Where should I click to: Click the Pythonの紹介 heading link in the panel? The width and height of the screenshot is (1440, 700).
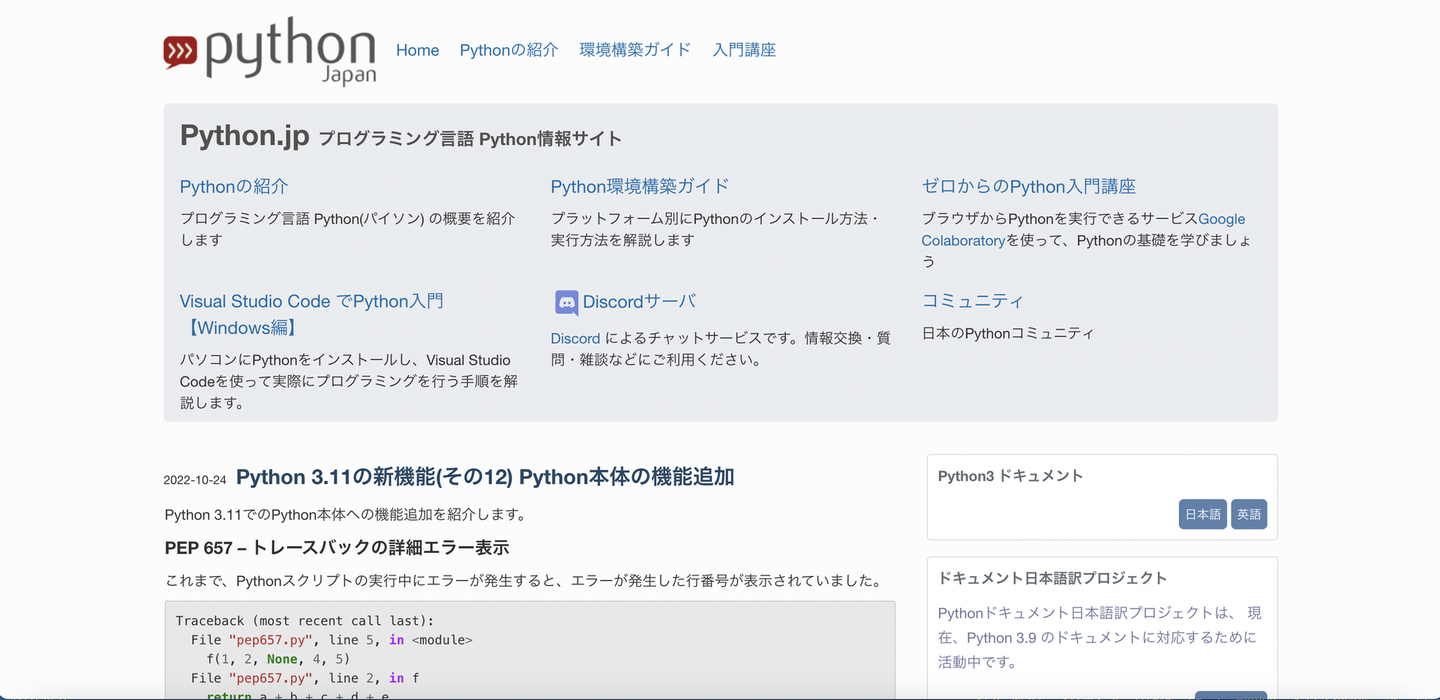(x=234, y=187)
